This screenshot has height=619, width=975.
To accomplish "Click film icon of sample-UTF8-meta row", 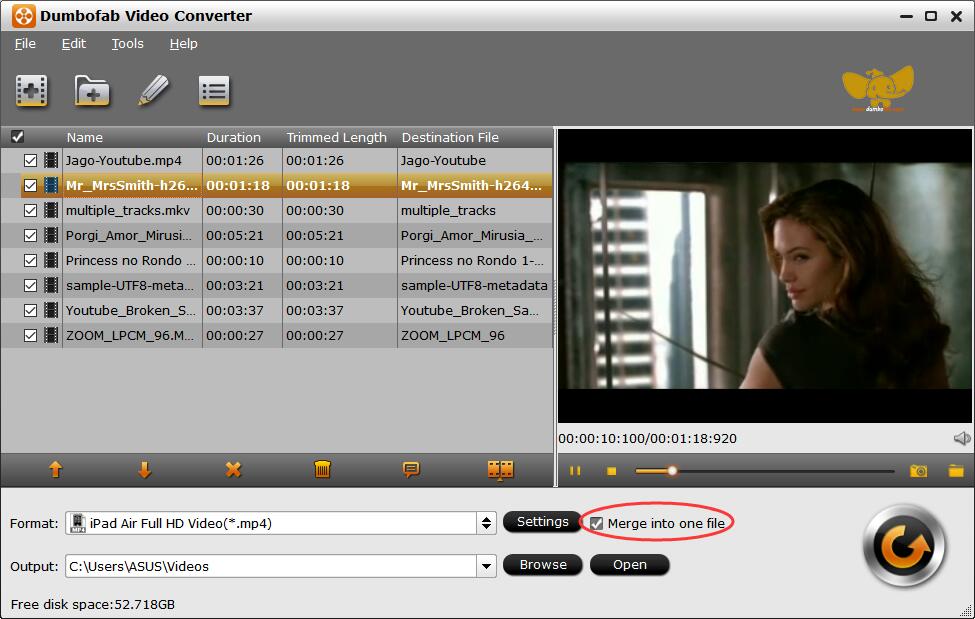I will (x=51, y=286).
